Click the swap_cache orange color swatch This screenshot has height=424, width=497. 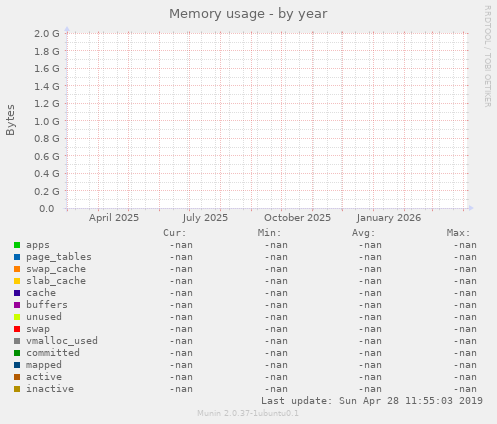pos(17,269)
